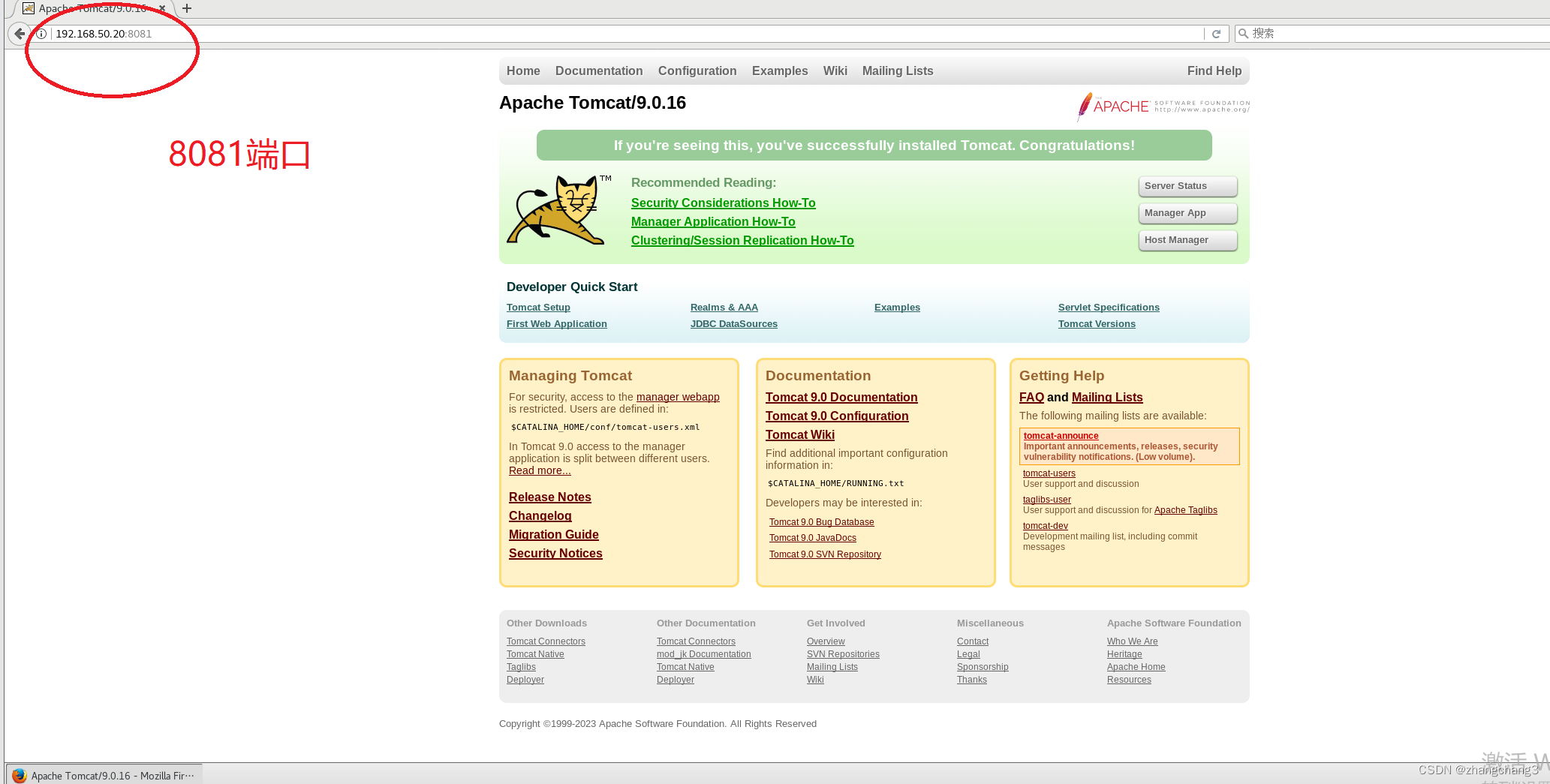Click the Manager App button
This screenshot has height=784, width=1550.
(x=1187, y=213)
